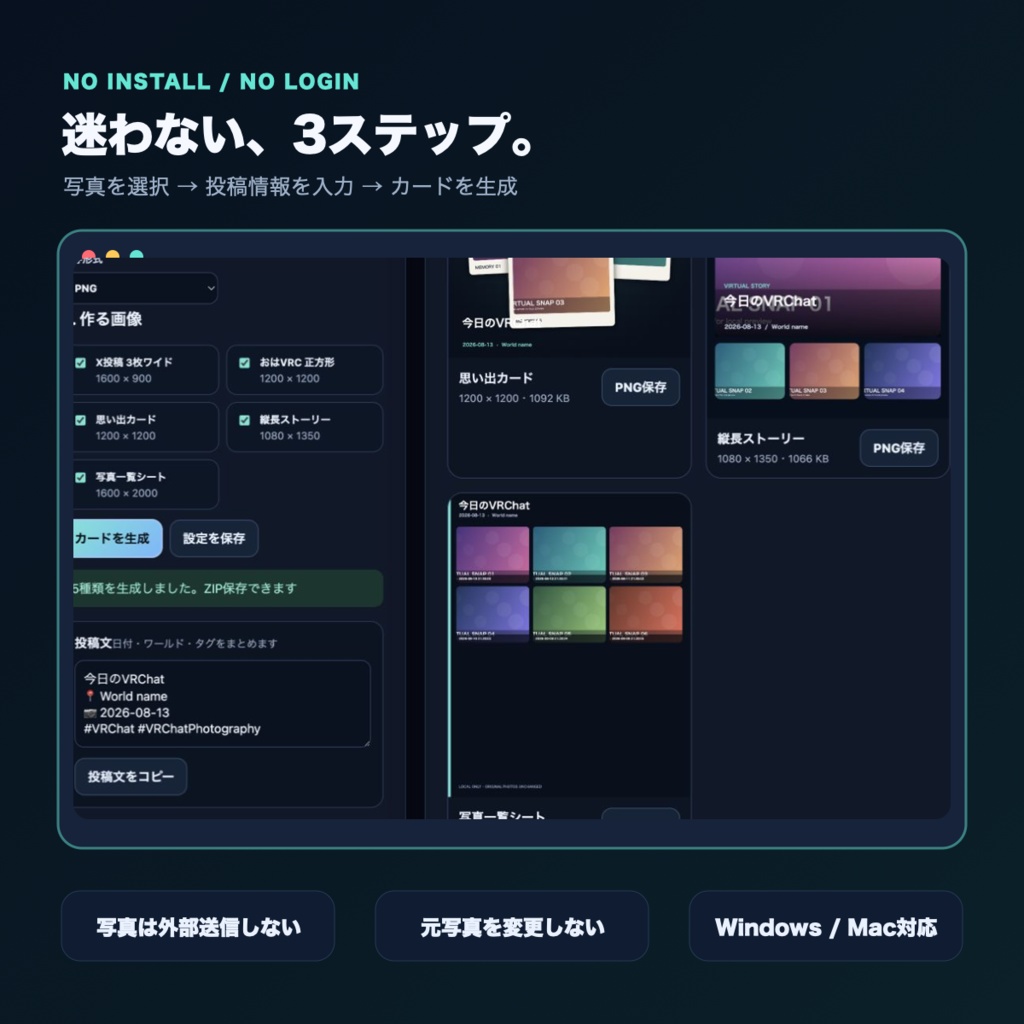The width and height of the screenshot is (1024, 1024).
Task: Click the green window maximize dot
Action: (x=136, y=255)
